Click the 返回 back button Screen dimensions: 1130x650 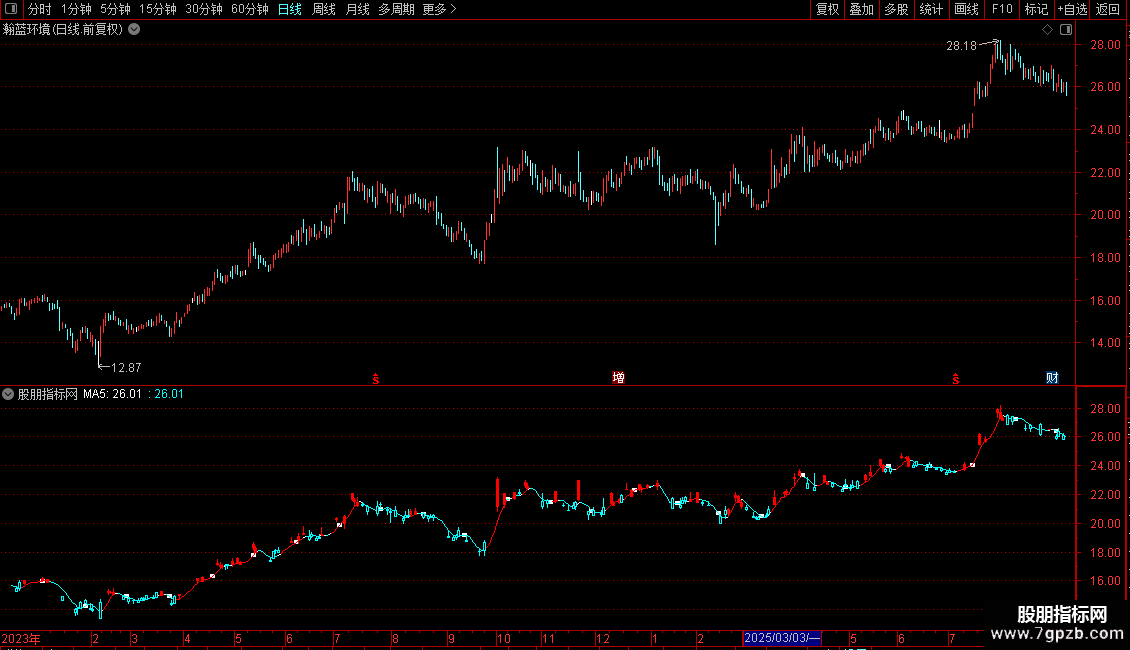(x=1108, y=9)
